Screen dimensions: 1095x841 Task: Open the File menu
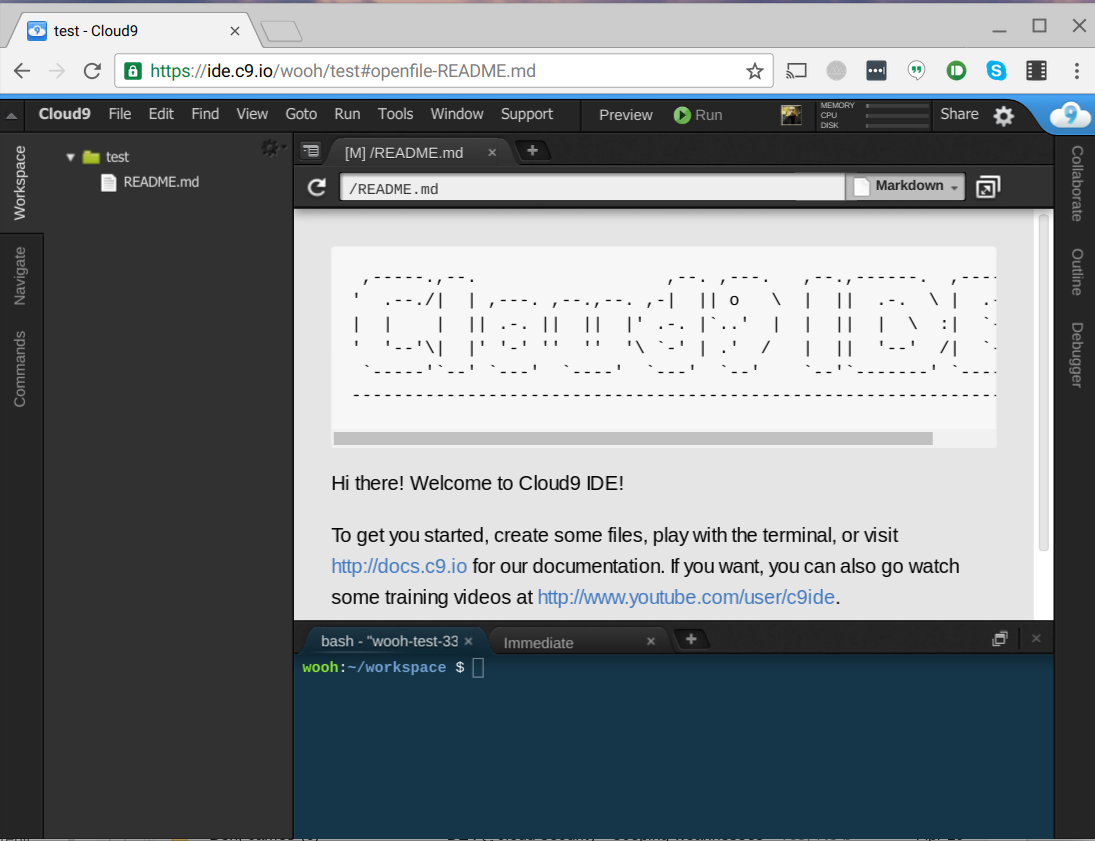[x=119, y=115]
